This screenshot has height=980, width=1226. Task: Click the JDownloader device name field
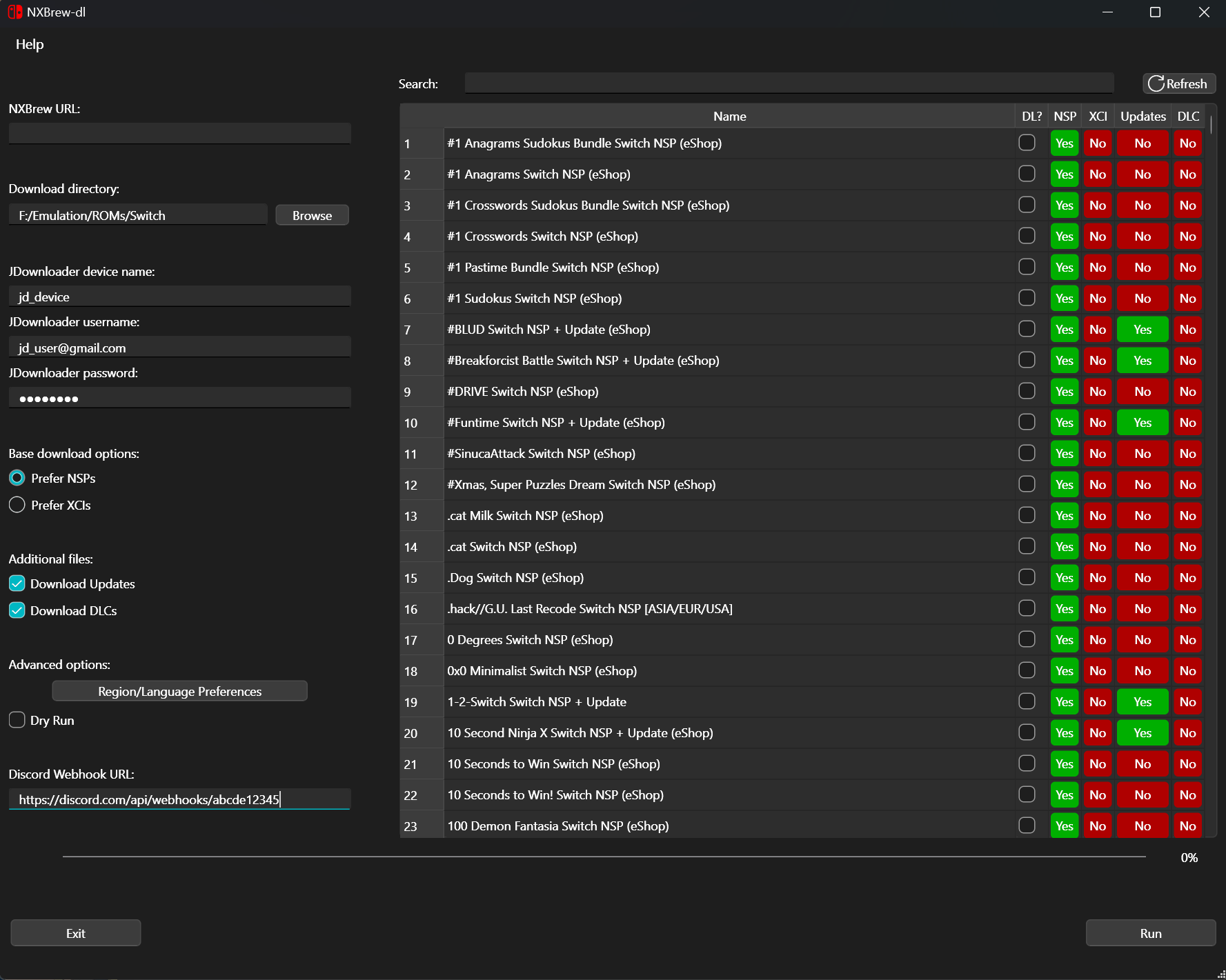tap(179, 297)
